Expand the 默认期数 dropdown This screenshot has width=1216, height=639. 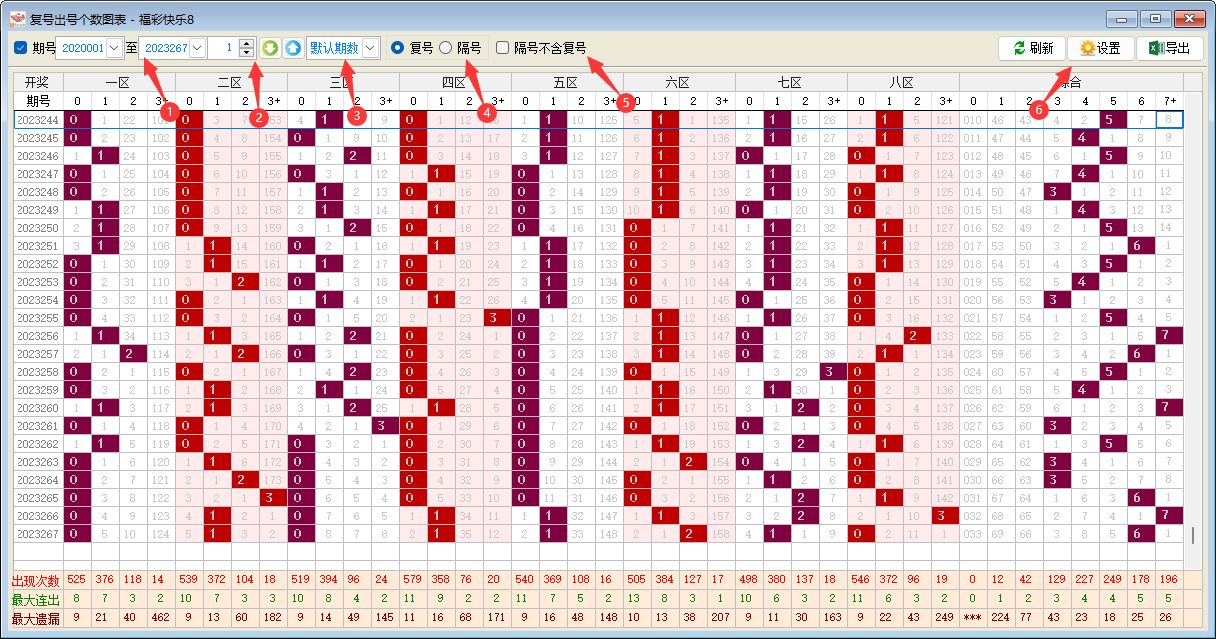pos(371,48)
